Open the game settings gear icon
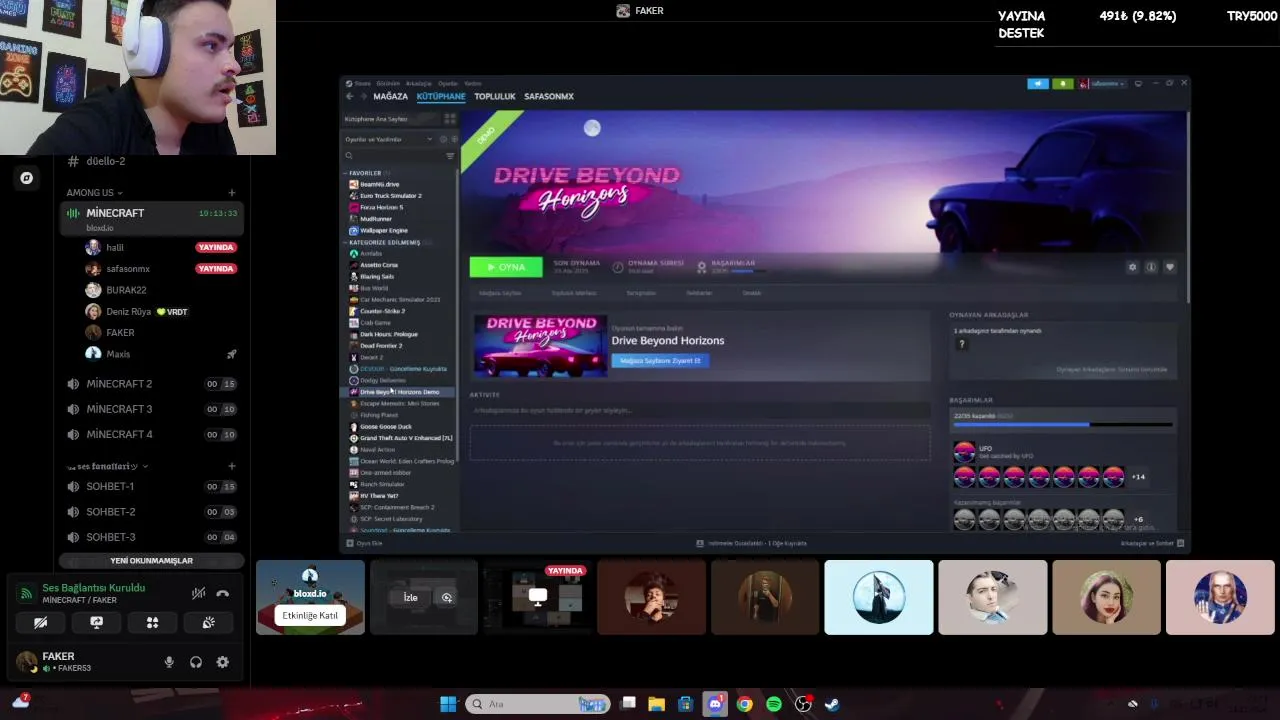1280x720 pixels. click(1132, 267)
